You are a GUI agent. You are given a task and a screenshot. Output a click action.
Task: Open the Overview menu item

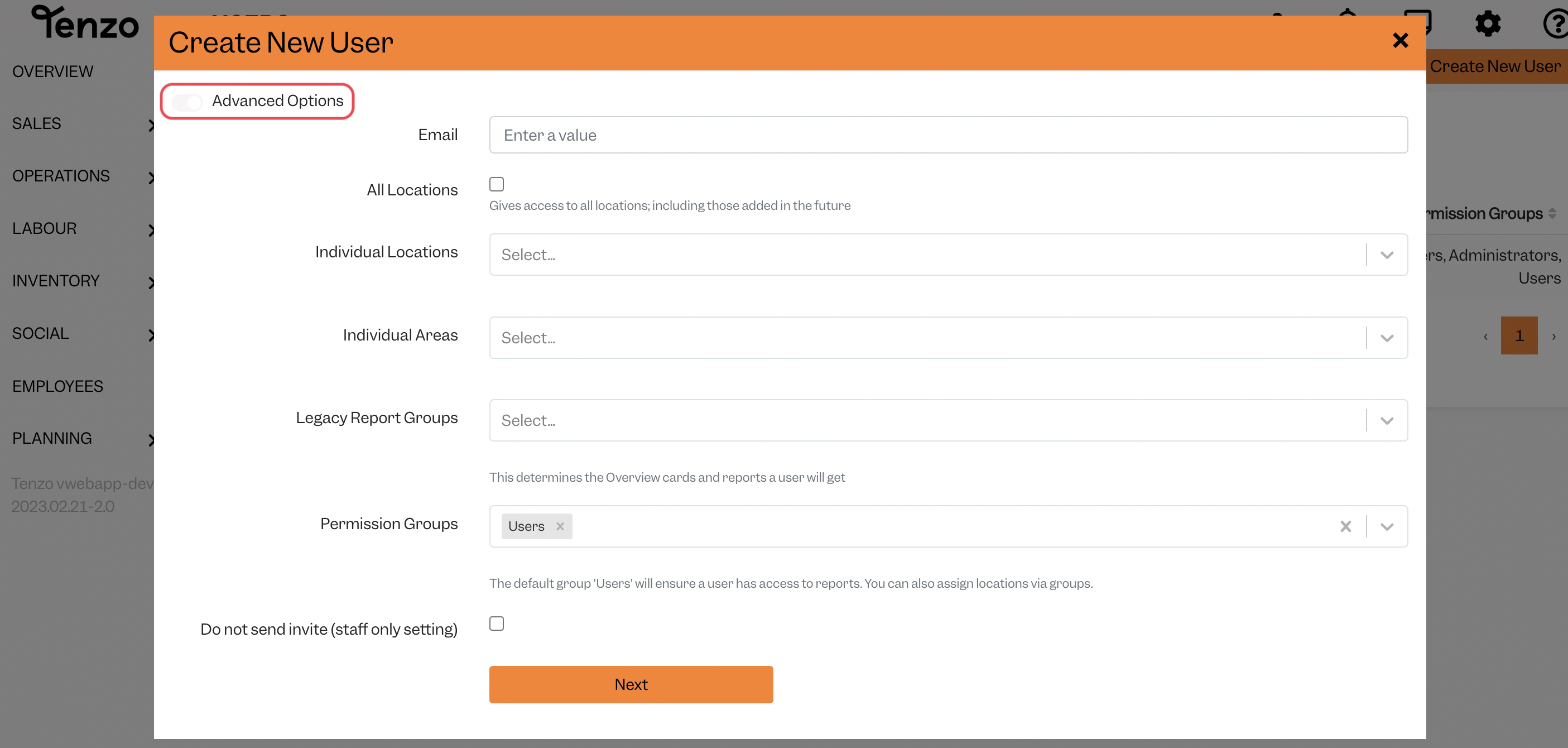click(52, 71)
